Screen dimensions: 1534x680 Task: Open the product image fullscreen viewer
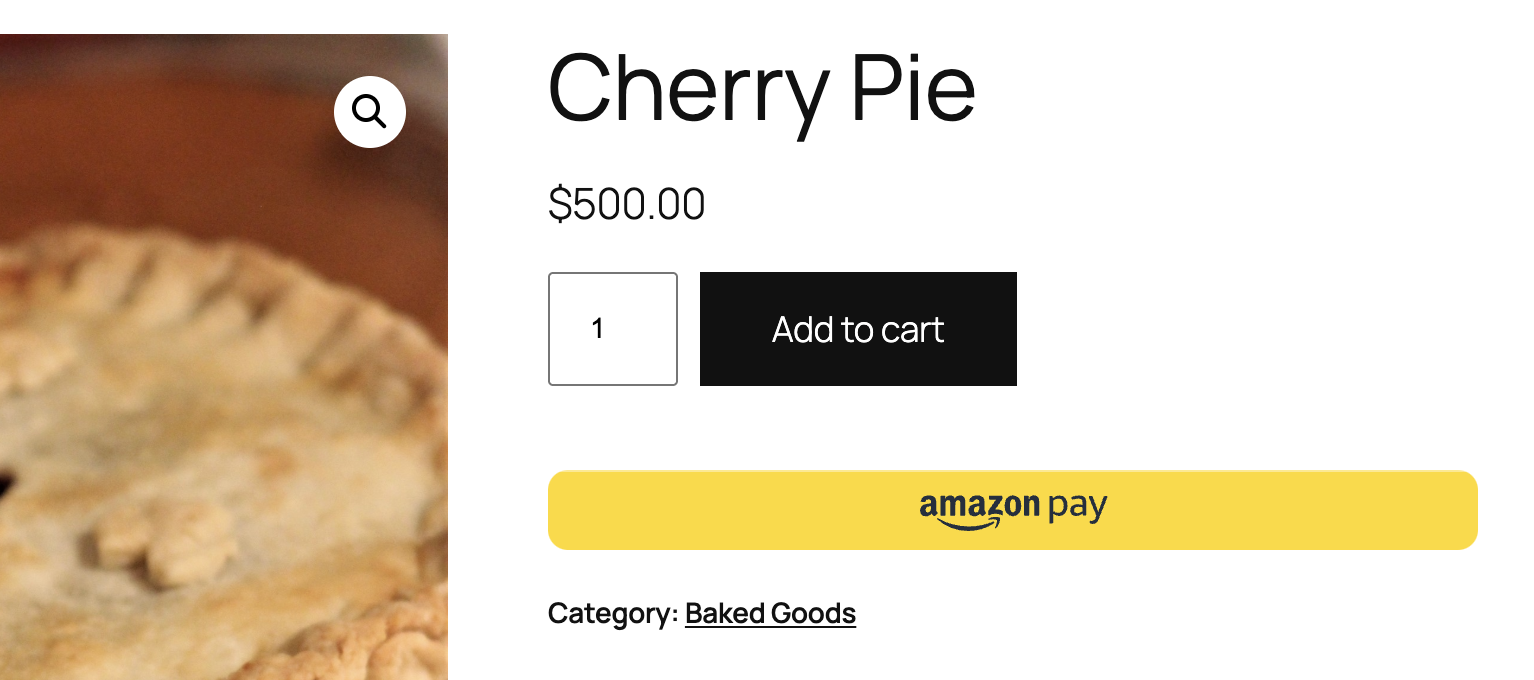369,112
